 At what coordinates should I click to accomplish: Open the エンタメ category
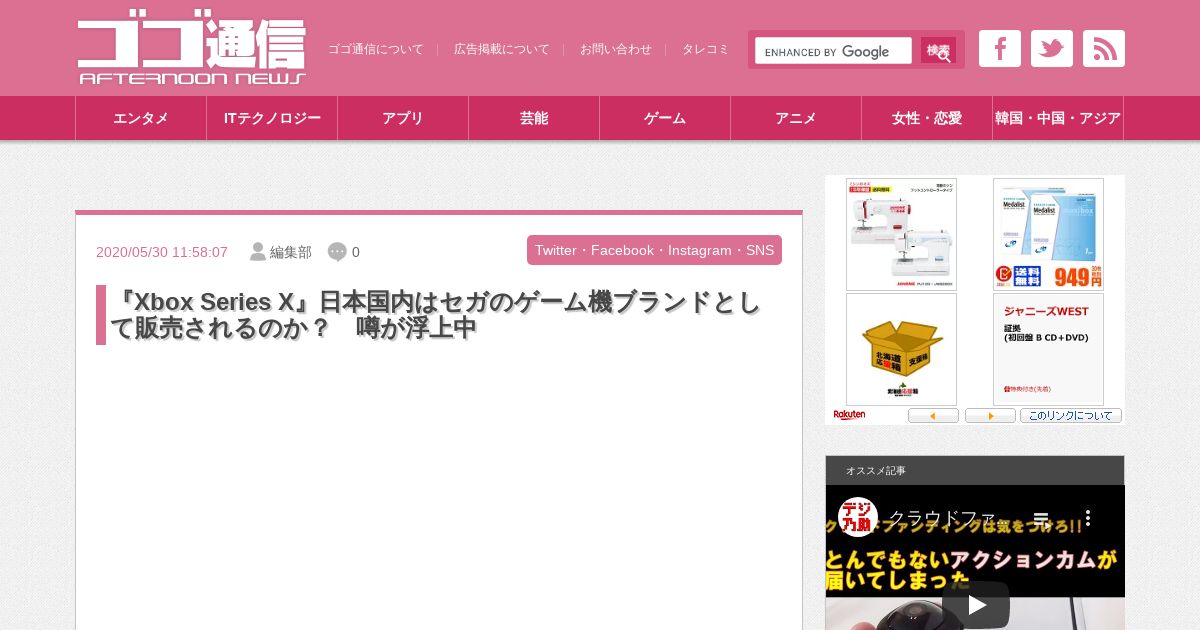click(x=141, y=118)
